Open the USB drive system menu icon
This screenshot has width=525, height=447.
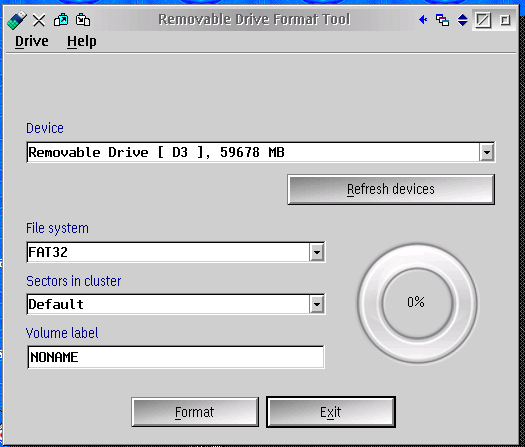click(x=17, y=20)
